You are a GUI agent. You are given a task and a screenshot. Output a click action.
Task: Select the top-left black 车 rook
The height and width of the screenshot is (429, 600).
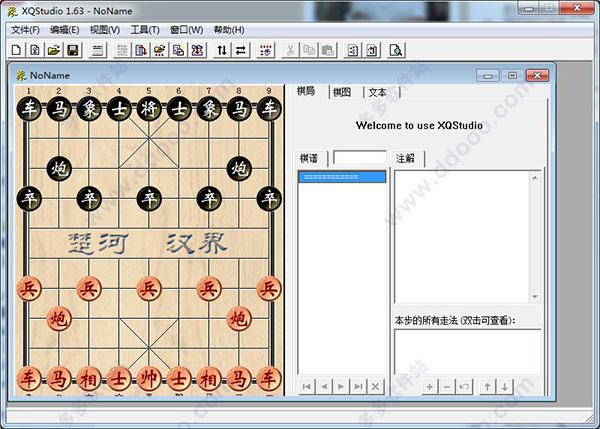pyautogui.click(x=29, y=109)
